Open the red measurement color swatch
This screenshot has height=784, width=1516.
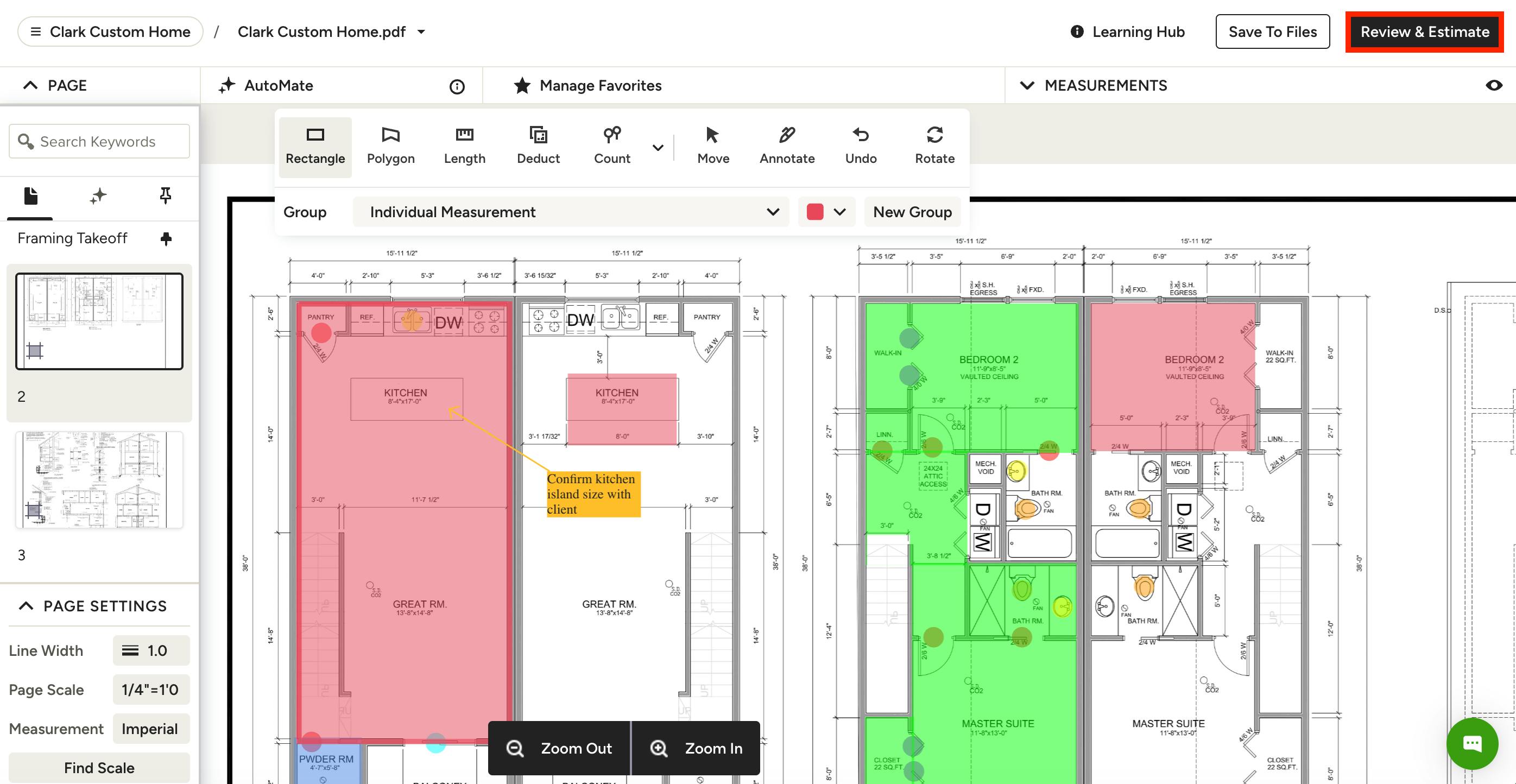point(826,212)
